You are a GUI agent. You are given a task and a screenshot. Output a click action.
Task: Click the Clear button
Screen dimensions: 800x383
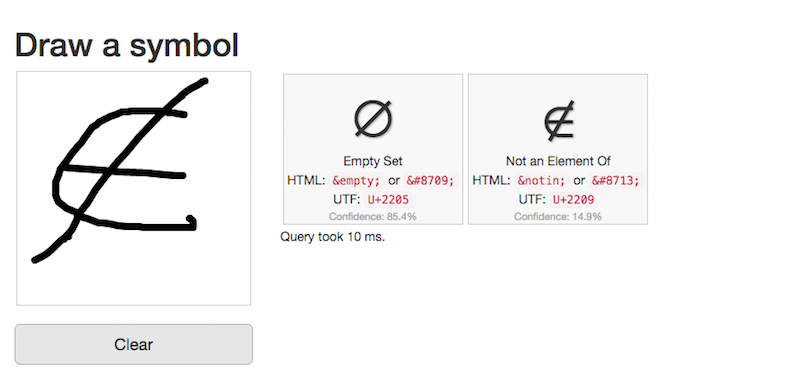pyautogui.click(x=134, y=344)
